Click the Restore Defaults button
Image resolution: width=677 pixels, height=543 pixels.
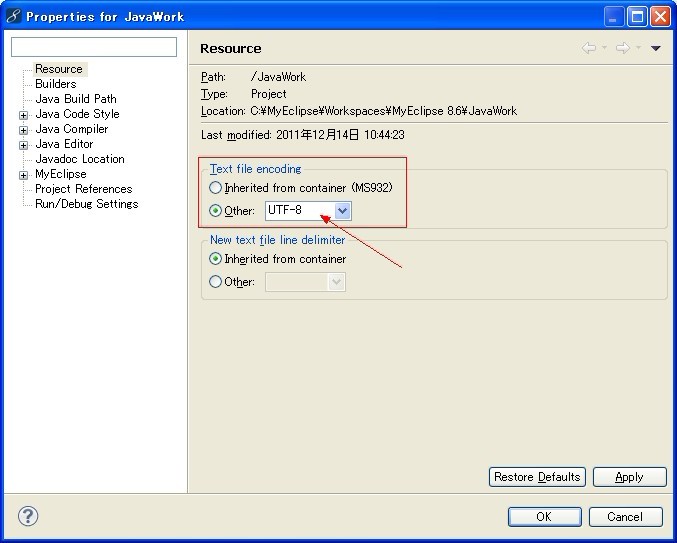coord(537,477)
